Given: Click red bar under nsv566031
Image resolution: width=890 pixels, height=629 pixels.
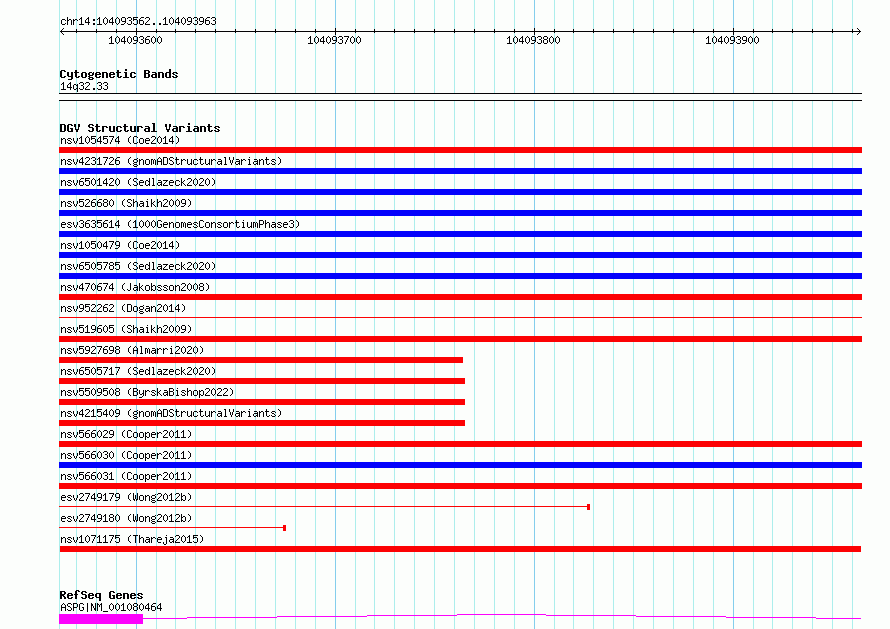Looking at the screenshot, I should coord(460,486).
